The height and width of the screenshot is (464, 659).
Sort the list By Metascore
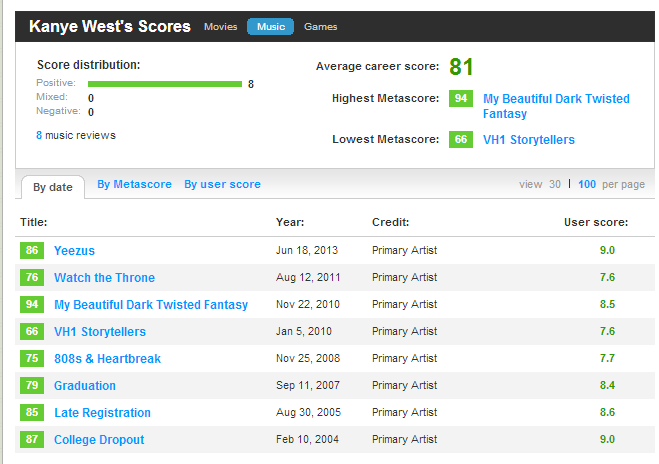pos(134,184)
